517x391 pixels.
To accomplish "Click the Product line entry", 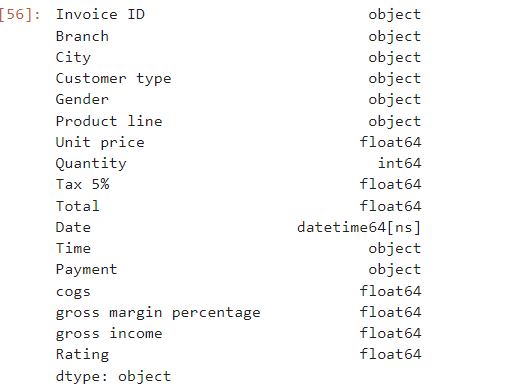I will (109, 121).
